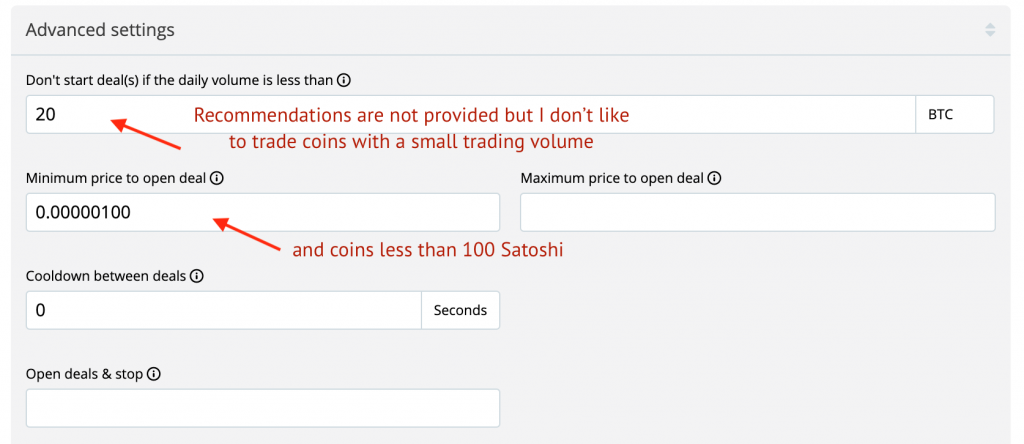Click the BTC unit box
The width and height of the screenshot is (1024, 444).
(954, 114)
